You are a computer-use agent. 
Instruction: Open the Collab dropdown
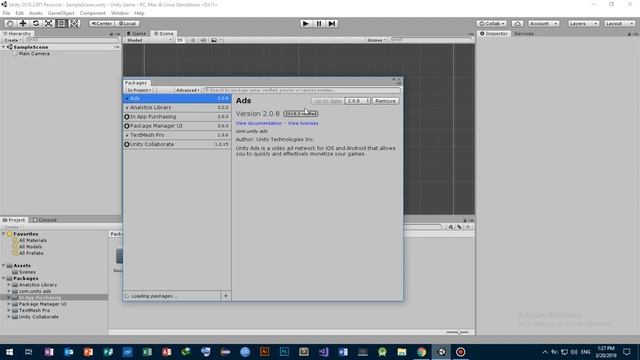click(492, 24)
